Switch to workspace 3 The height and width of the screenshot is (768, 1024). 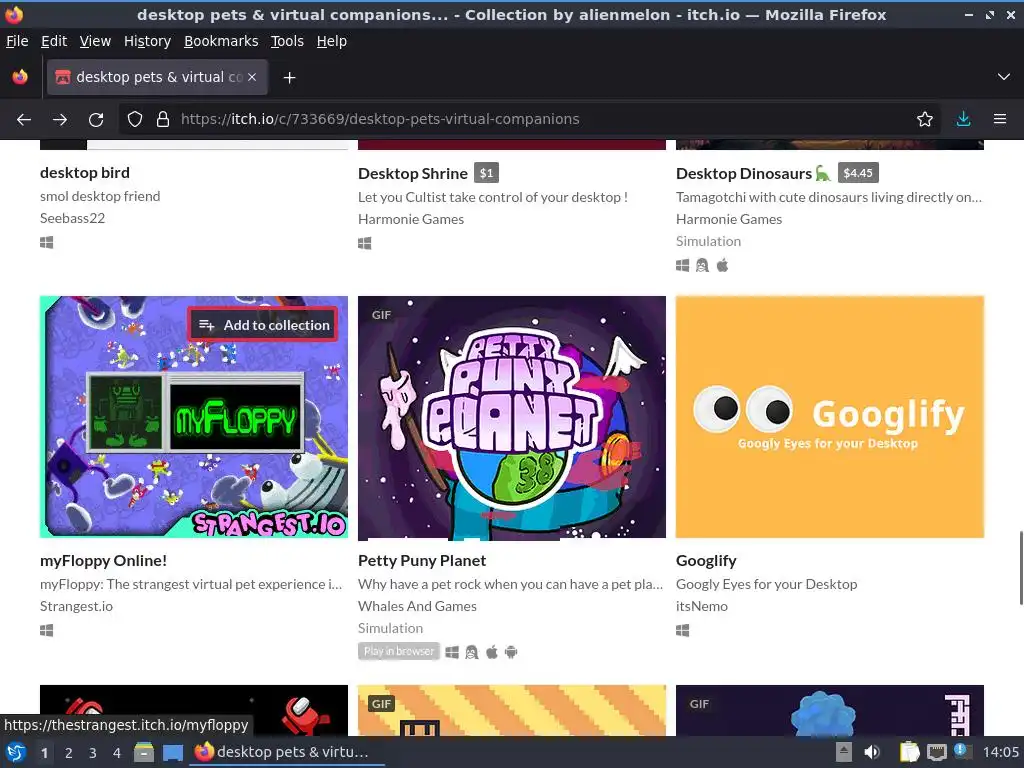pos(93,753)
